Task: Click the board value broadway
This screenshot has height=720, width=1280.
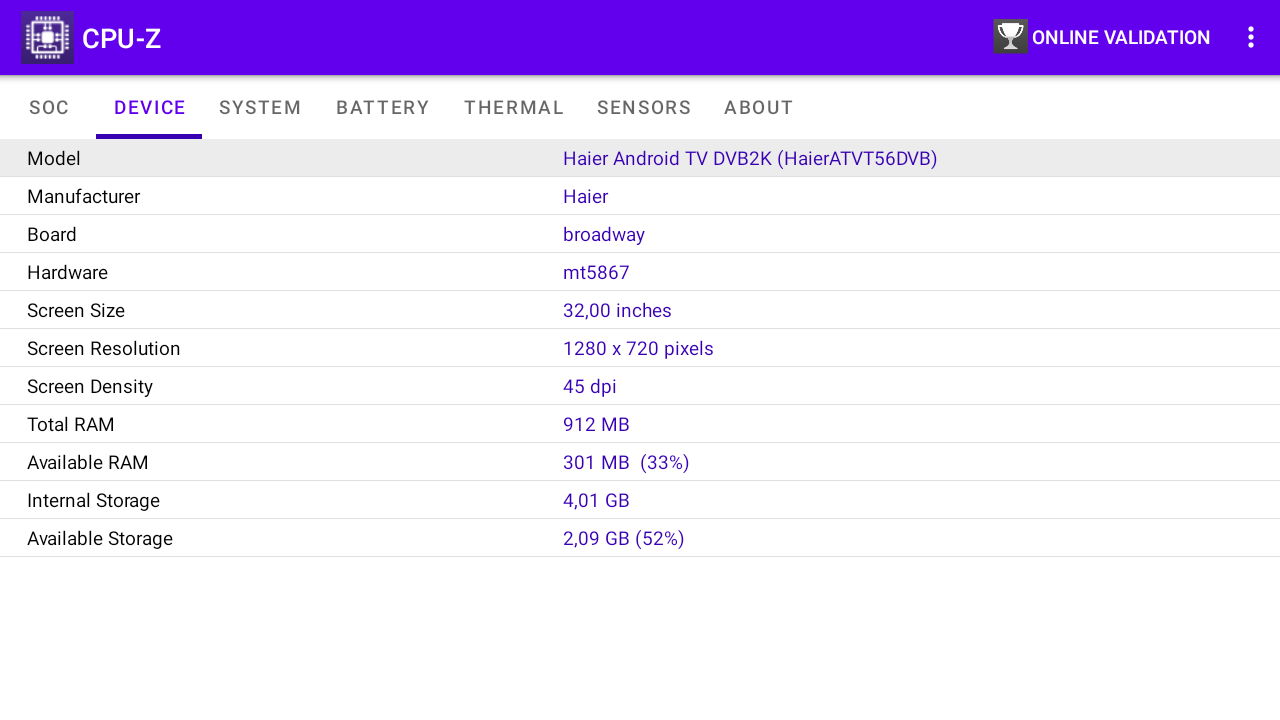Action: (604, 234)
